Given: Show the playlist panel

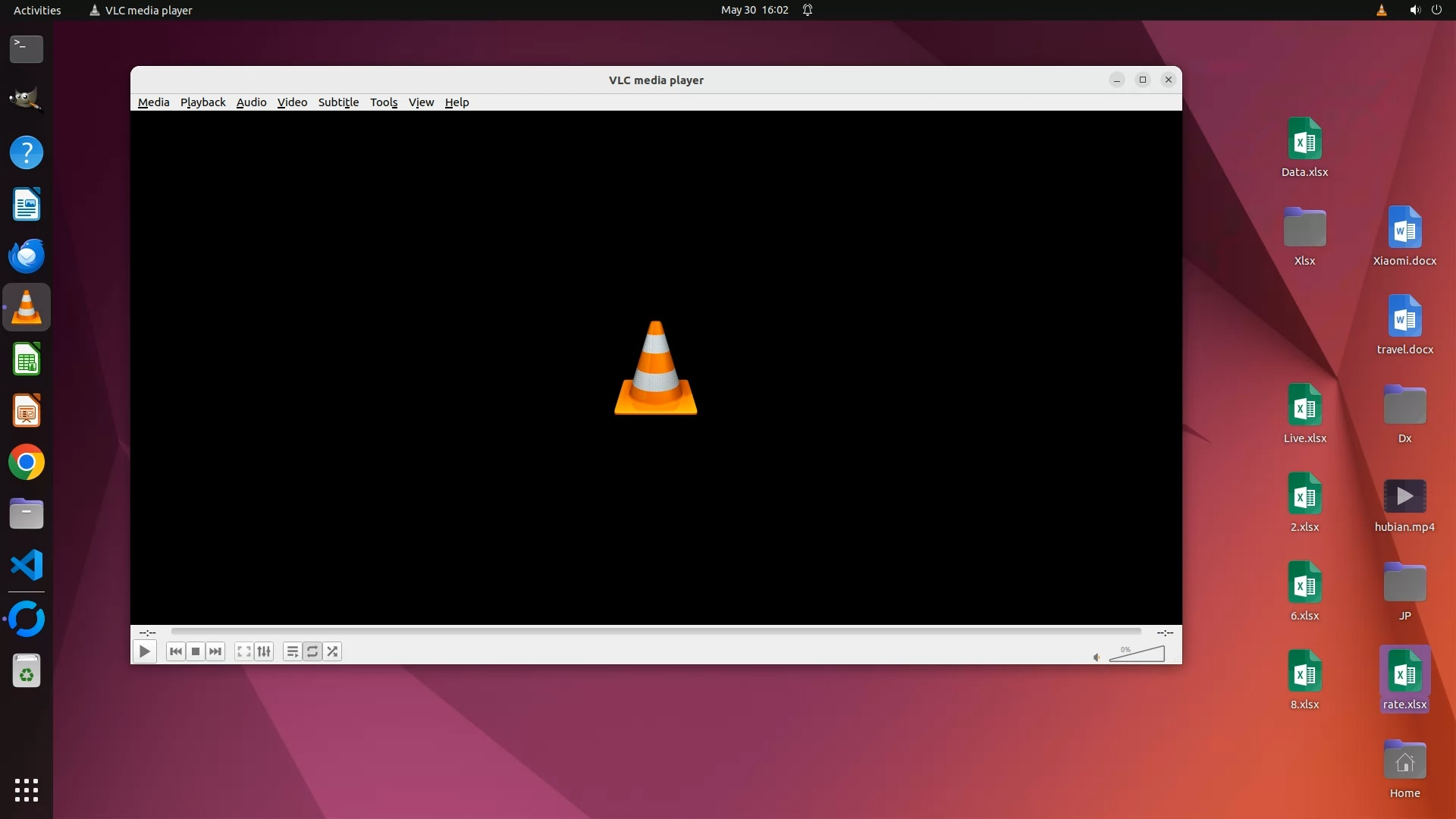Looking at the screenshot, I should pyautogui.click(x=292, y=651).
